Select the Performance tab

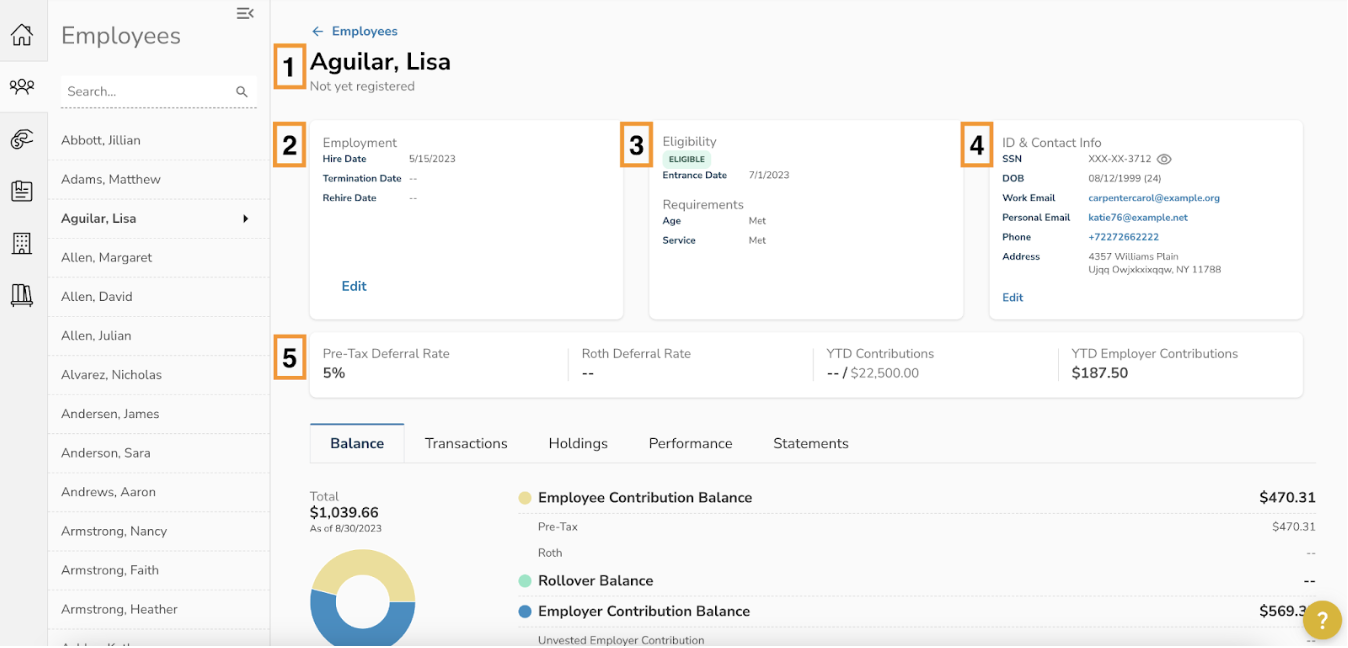(690, 443)
